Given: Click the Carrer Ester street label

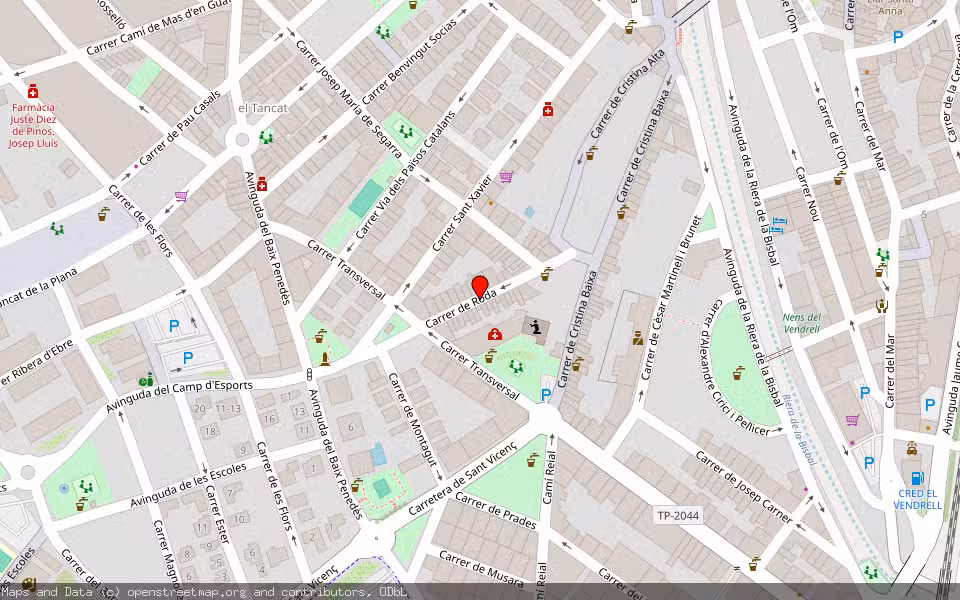Looking at the screenshot, I should pos(217,515).
